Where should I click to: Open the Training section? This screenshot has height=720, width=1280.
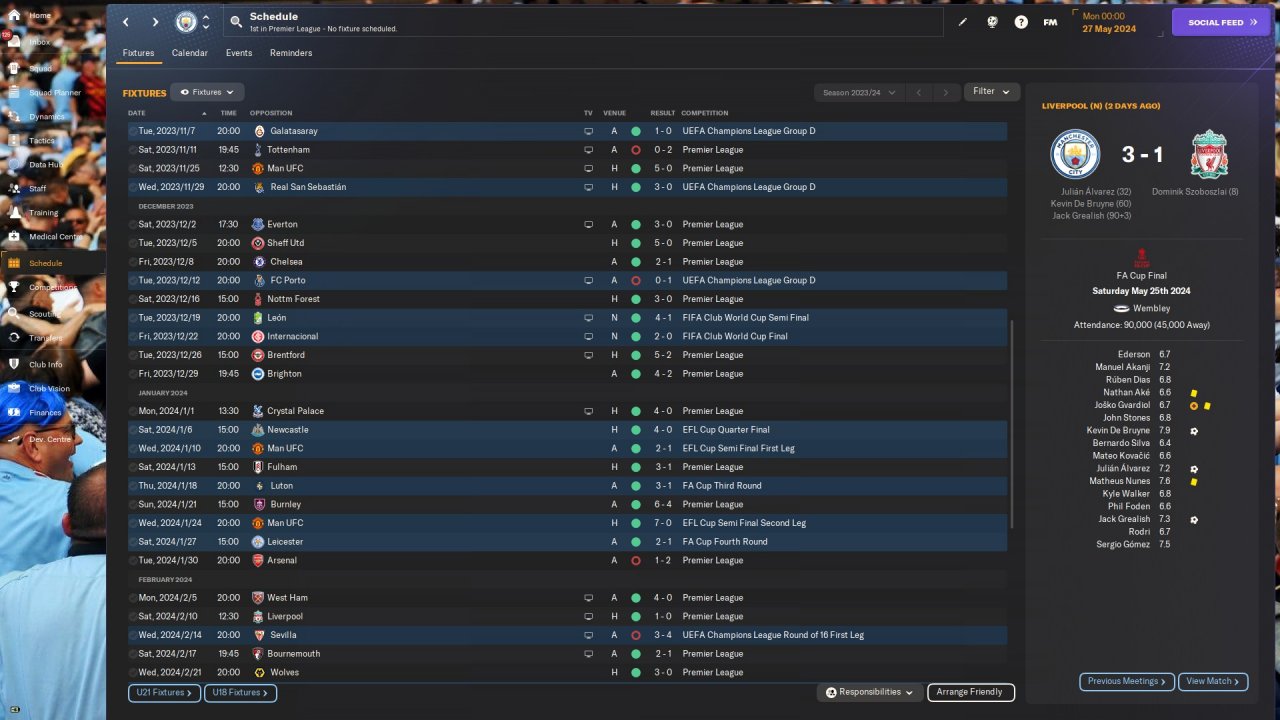tap(43, 213)
